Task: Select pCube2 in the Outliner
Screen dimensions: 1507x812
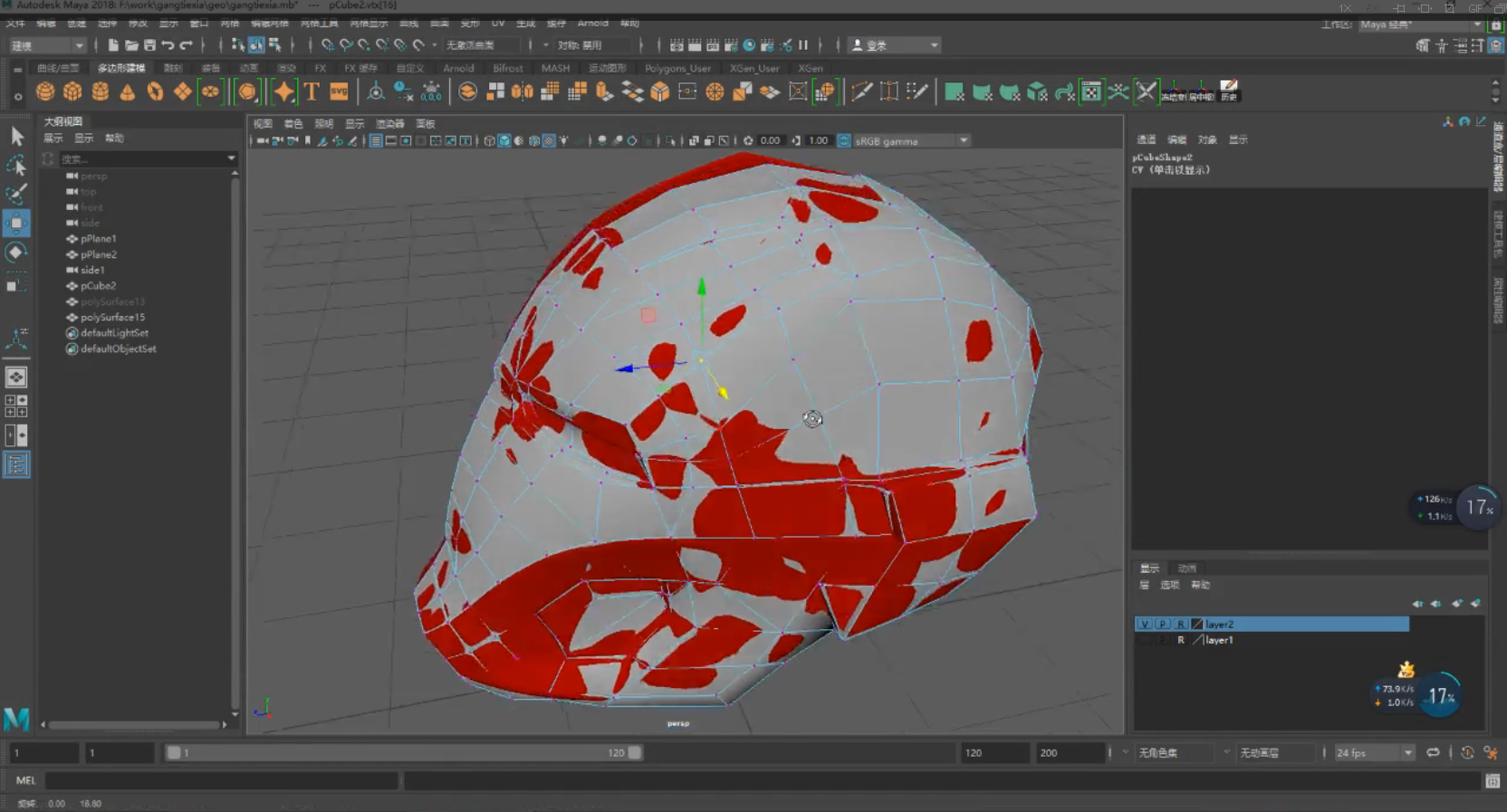Action: (x=98, y=286)
